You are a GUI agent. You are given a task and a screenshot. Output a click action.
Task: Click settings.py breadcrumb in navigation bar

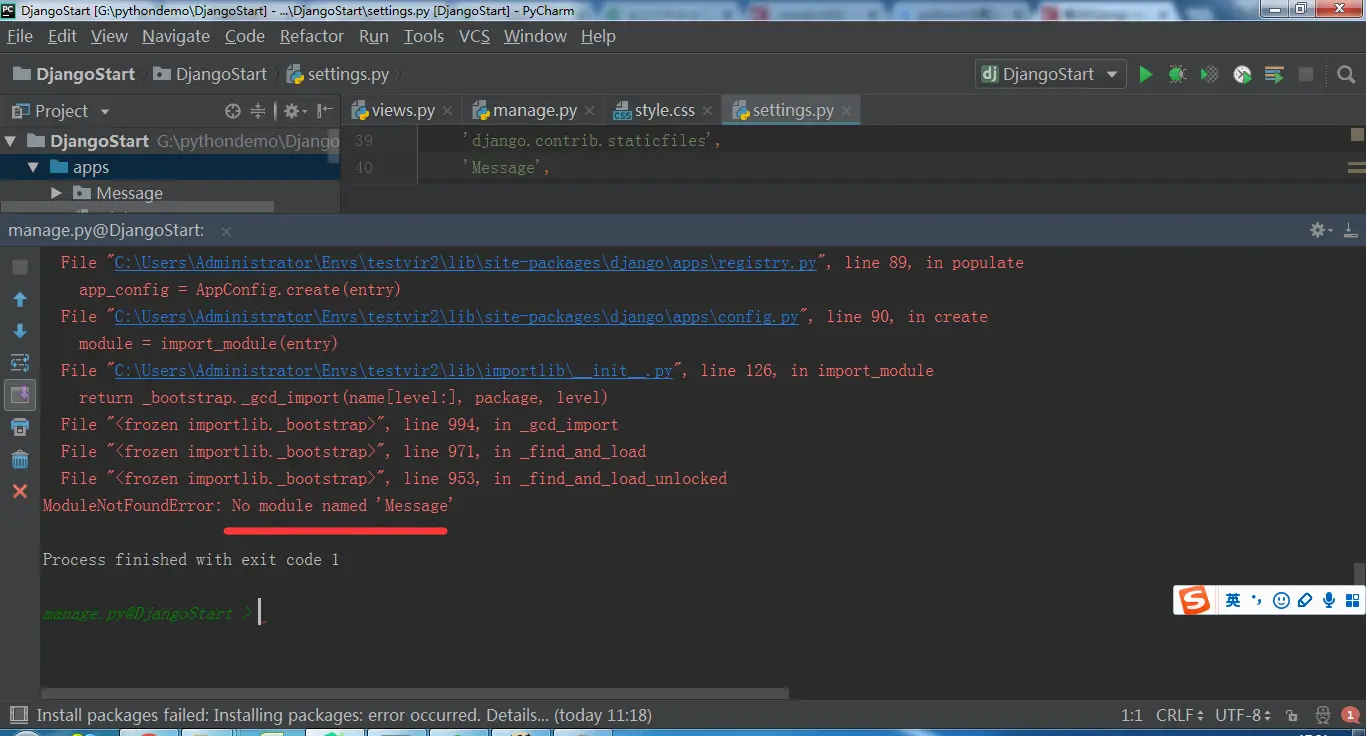(x=338, y=74)
